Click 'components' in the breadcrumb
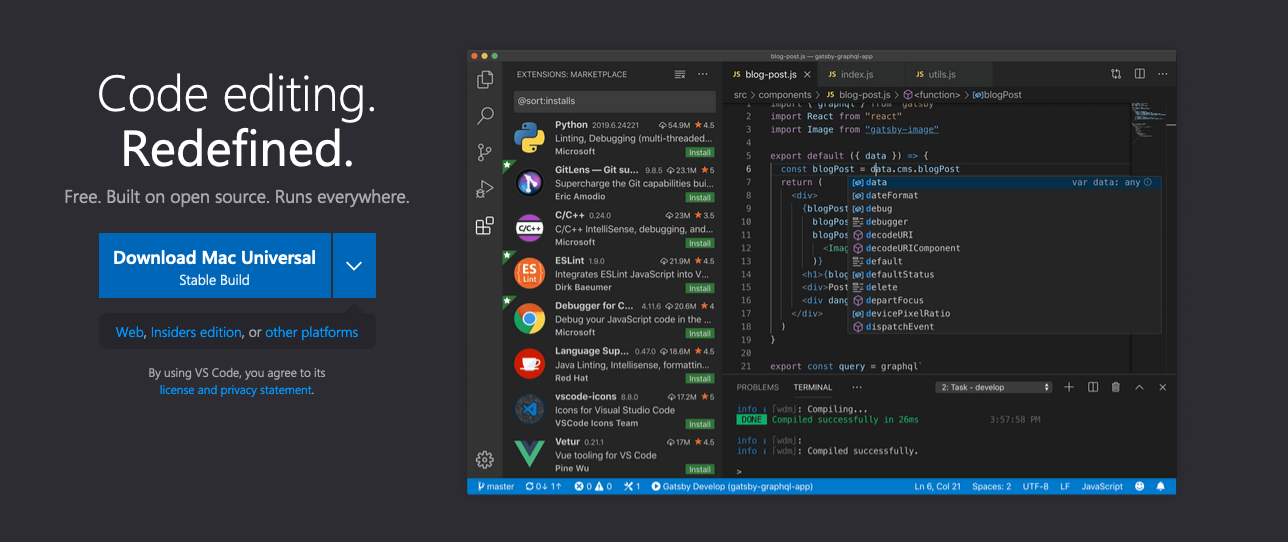Viewport: 1288px width, 542px height. pos(785,95)
